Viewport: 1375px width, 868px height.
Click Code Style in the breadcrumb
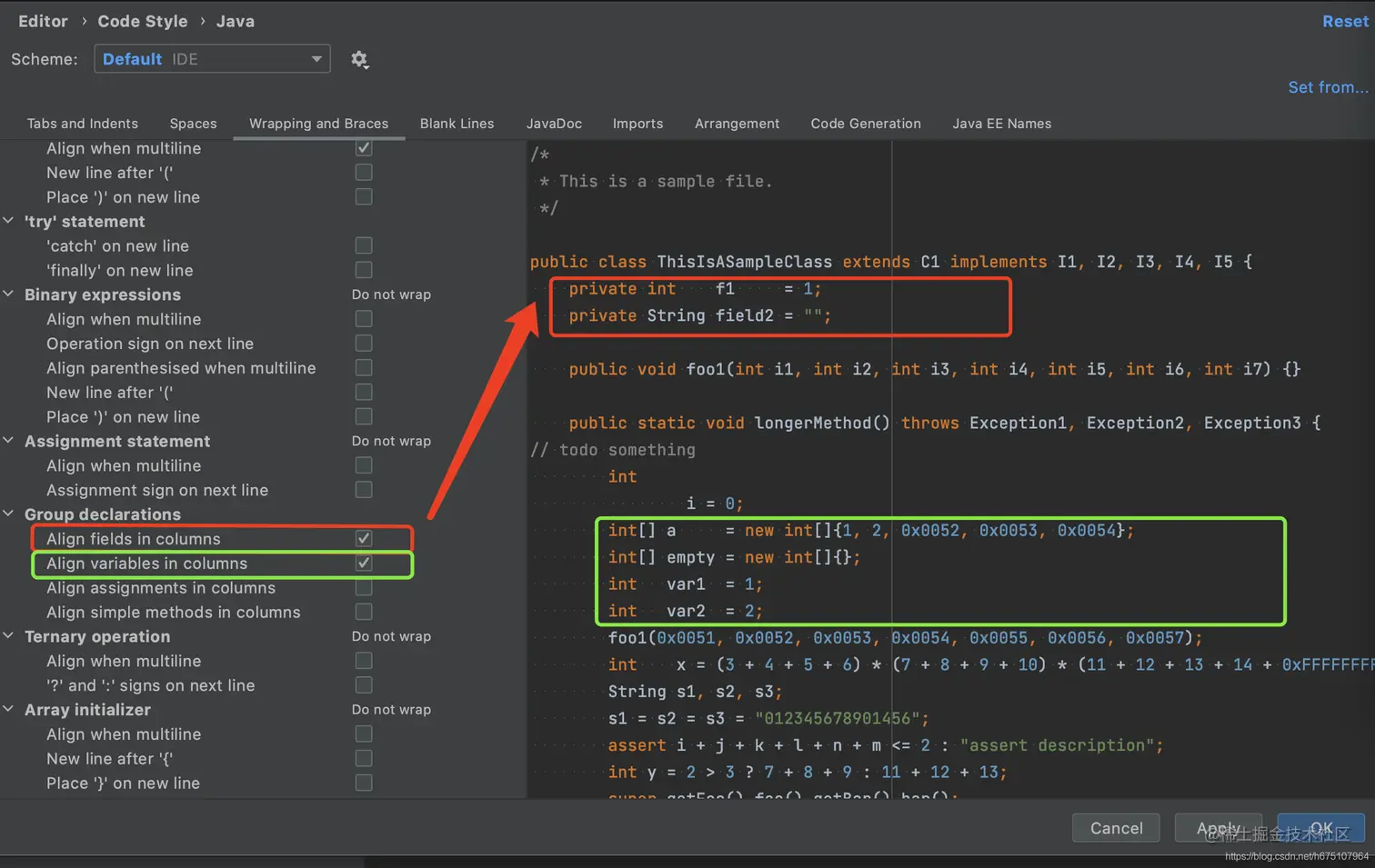143,21
